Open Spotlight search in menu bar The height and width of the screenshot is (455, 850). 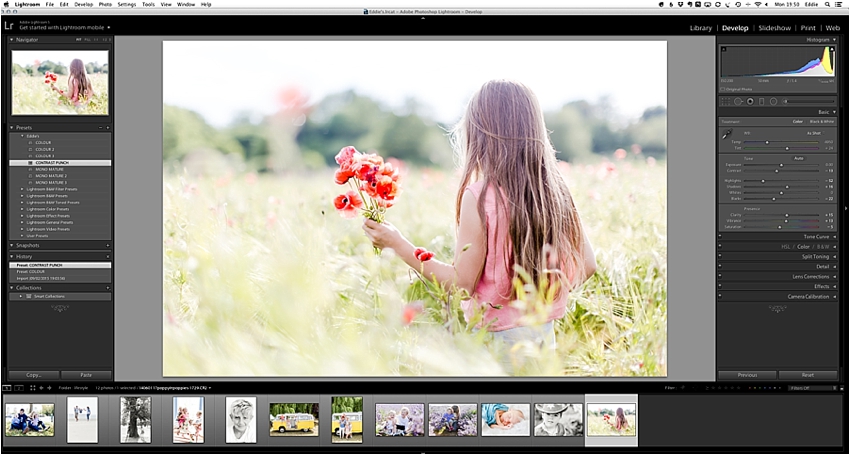829,4
